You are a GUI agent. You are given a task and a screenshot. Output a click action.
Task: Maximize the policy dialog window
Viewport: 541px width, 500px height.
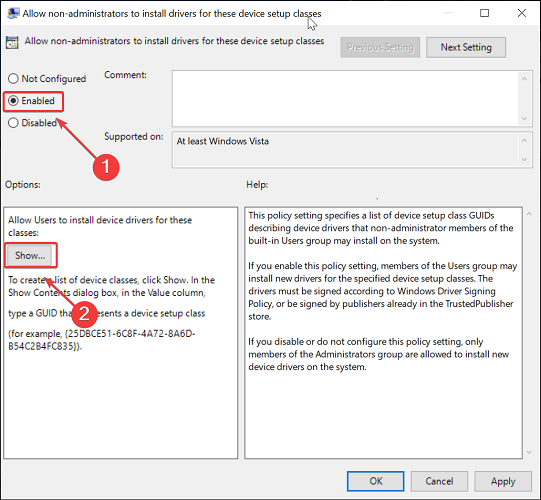point(484,13)
